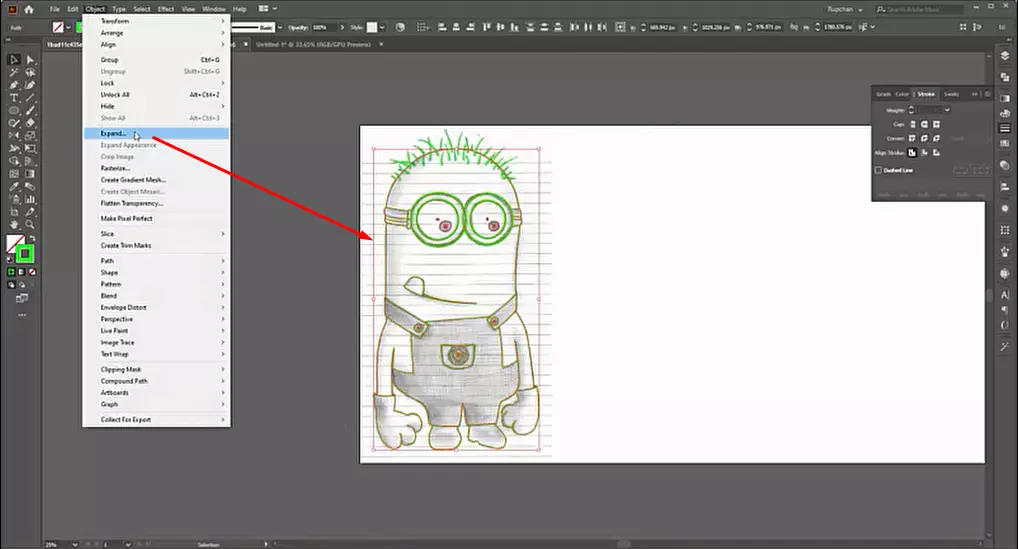The width and height of the screenshot is (1018, 549).
Task: Click the Opacity value field
Action: click(324, 27)
